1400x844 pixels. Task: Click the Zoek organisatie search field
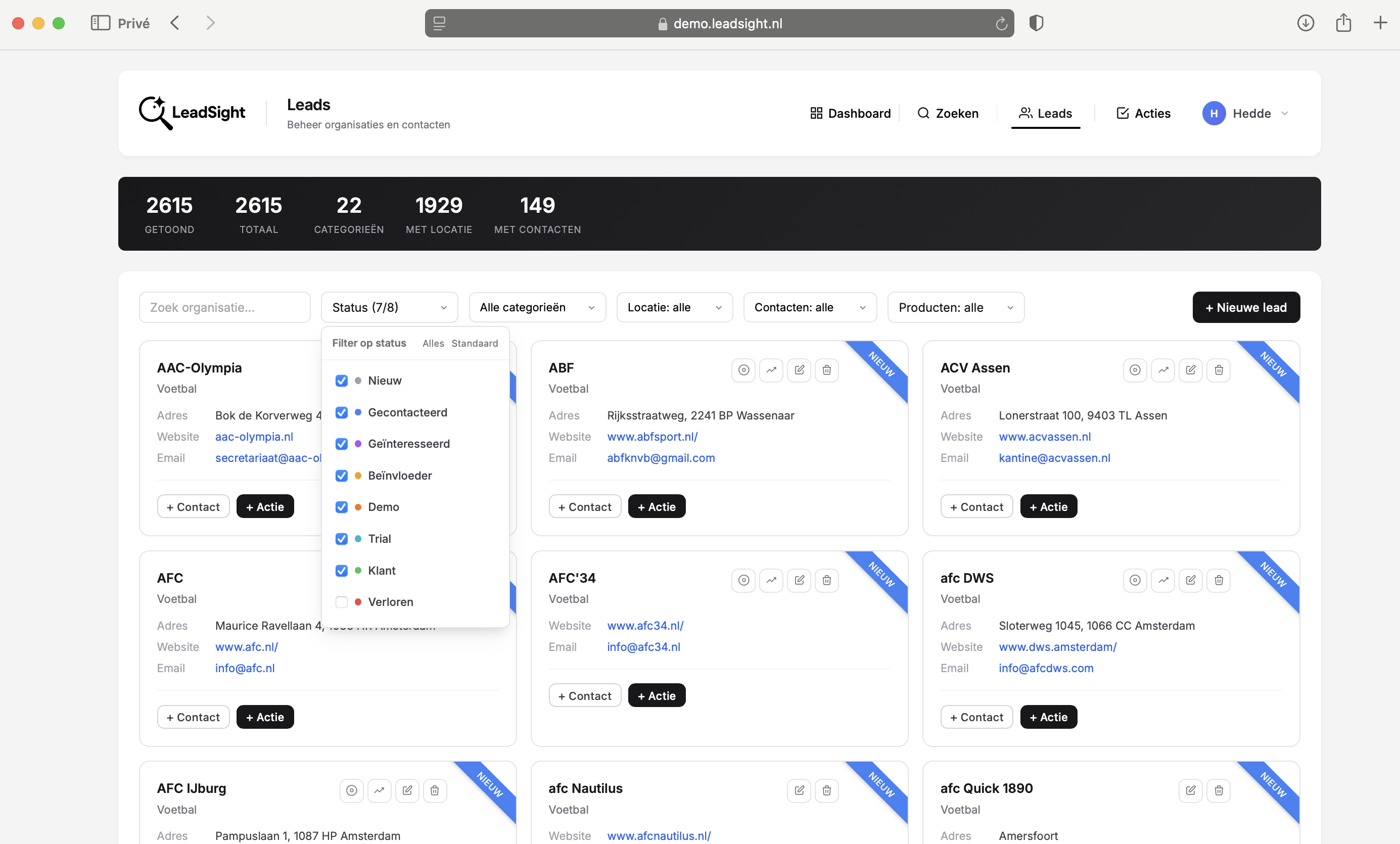(x=224, y=307)
